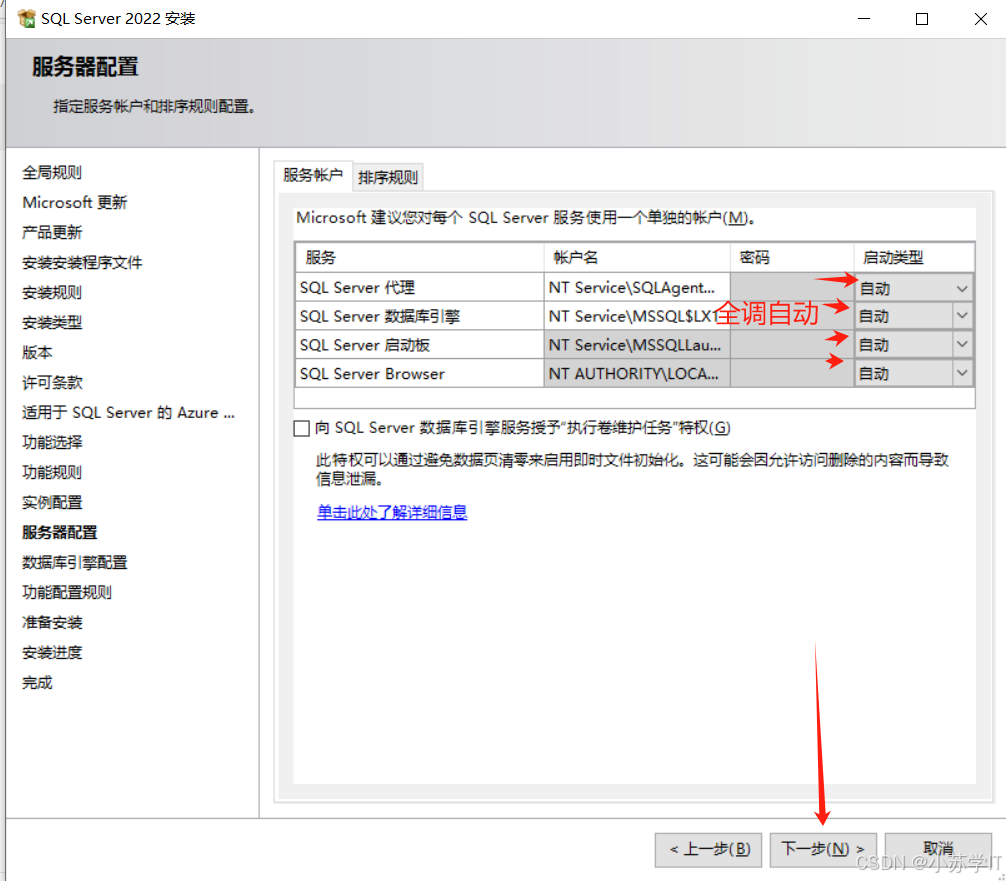The image size is (1006, 881).
Task: Select the account name cell for SQL Server 数据库引擎
Action: [637, 316]
